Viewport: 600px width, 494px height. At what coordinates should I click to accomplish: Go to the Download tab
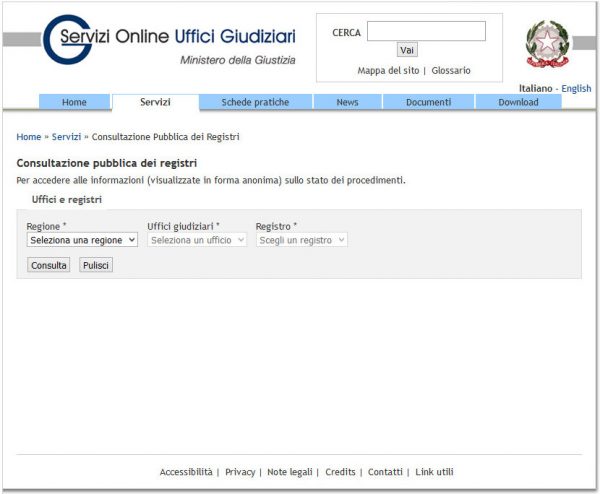[518, 102]
